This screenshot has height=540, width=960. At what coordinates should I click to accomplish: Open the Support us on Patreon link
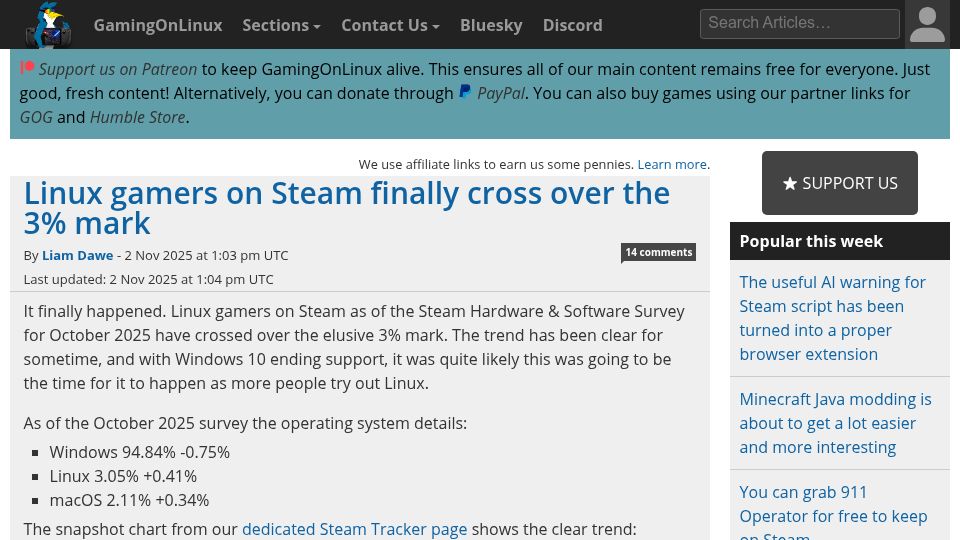coord(118,69)
